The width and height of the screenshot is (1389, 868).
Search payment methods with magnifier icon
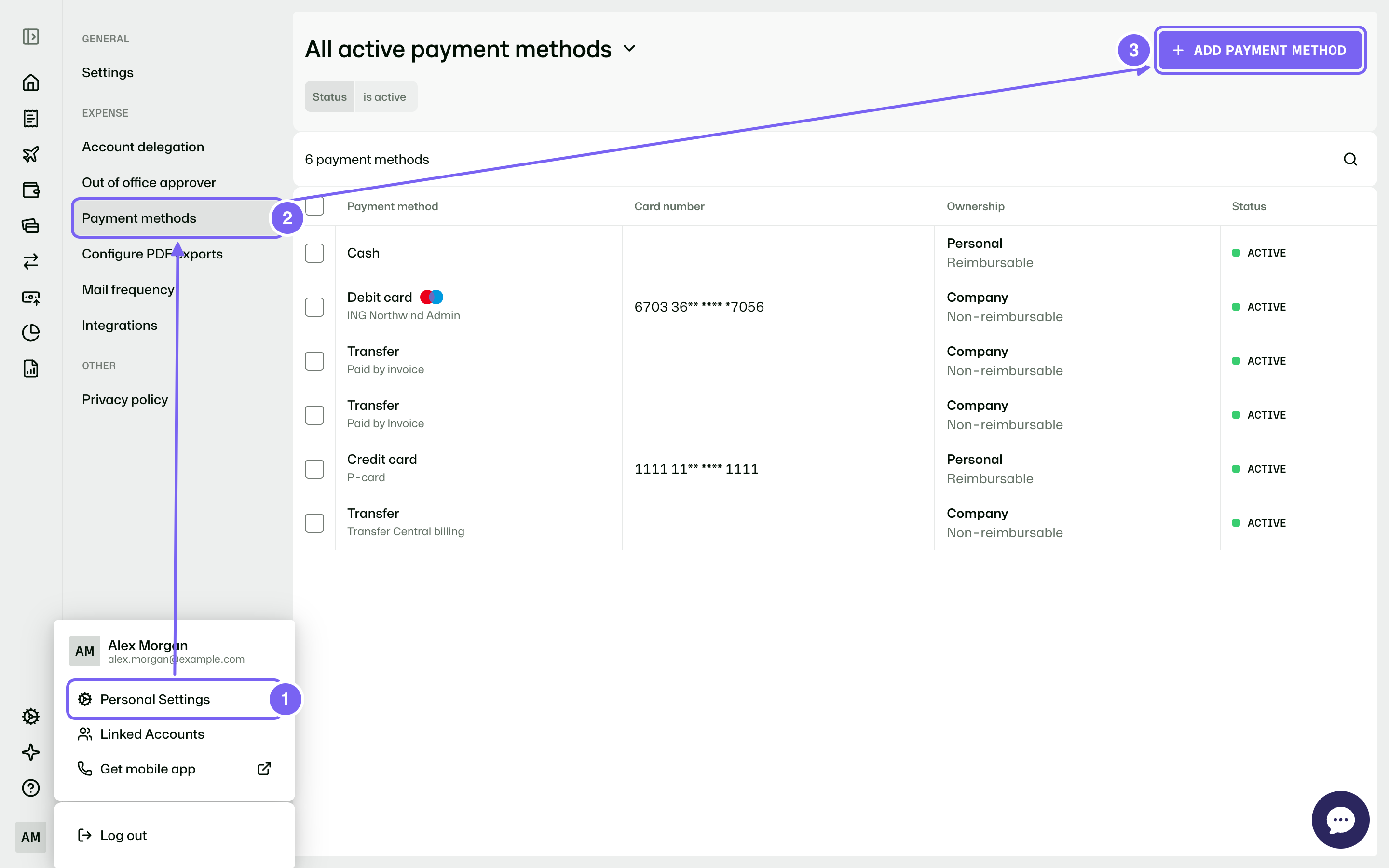tap(1350, 159)
